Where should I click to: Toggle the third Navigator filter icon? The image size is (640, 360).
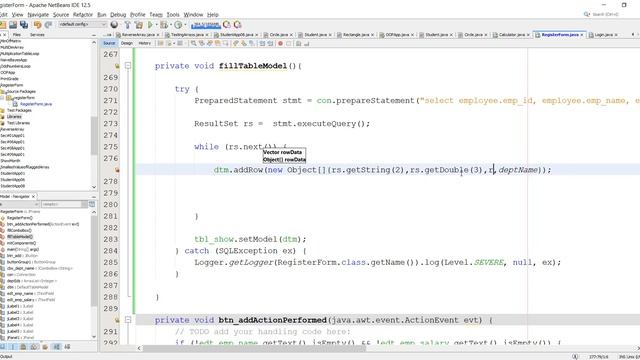[23, 347]
